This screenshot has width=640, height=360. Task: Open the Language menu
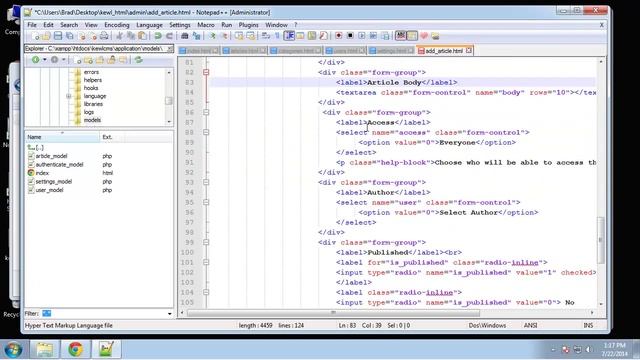tap(149, 25)
